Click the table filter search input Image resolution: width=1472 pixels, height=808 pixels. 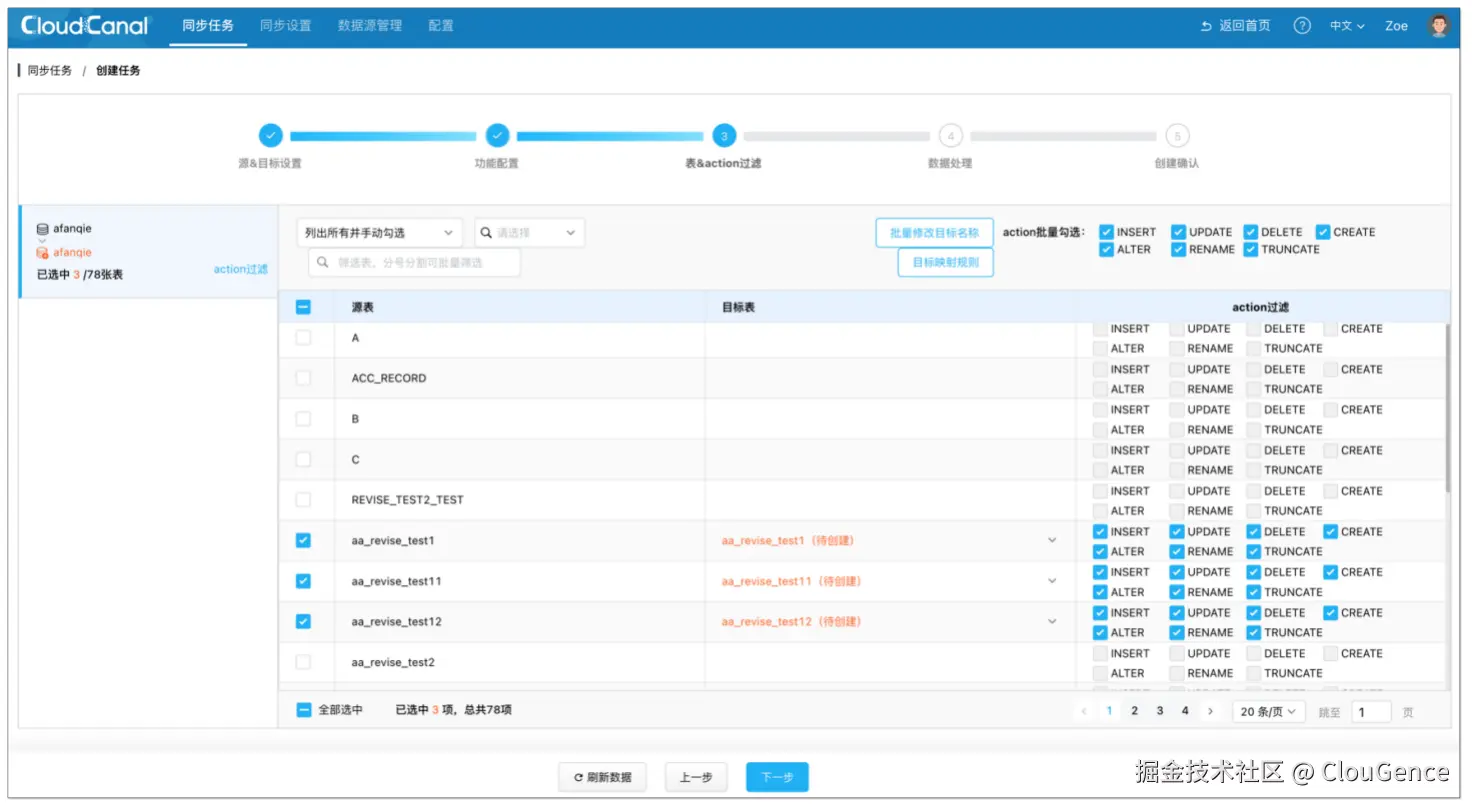pyautogui.click(x=414, y=262)
